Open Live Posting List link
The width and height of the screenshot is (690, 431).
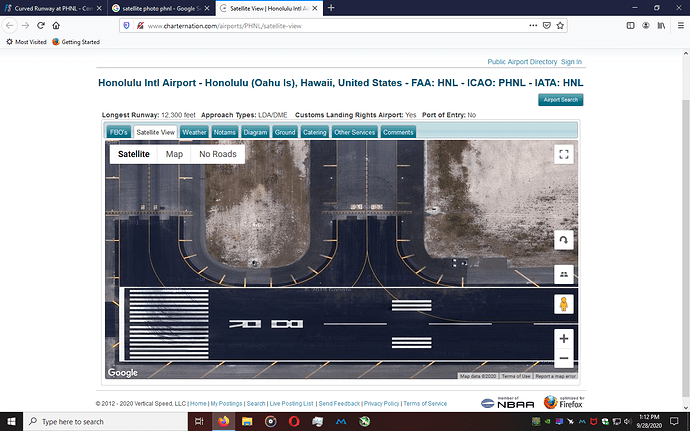tap(291, 404)
